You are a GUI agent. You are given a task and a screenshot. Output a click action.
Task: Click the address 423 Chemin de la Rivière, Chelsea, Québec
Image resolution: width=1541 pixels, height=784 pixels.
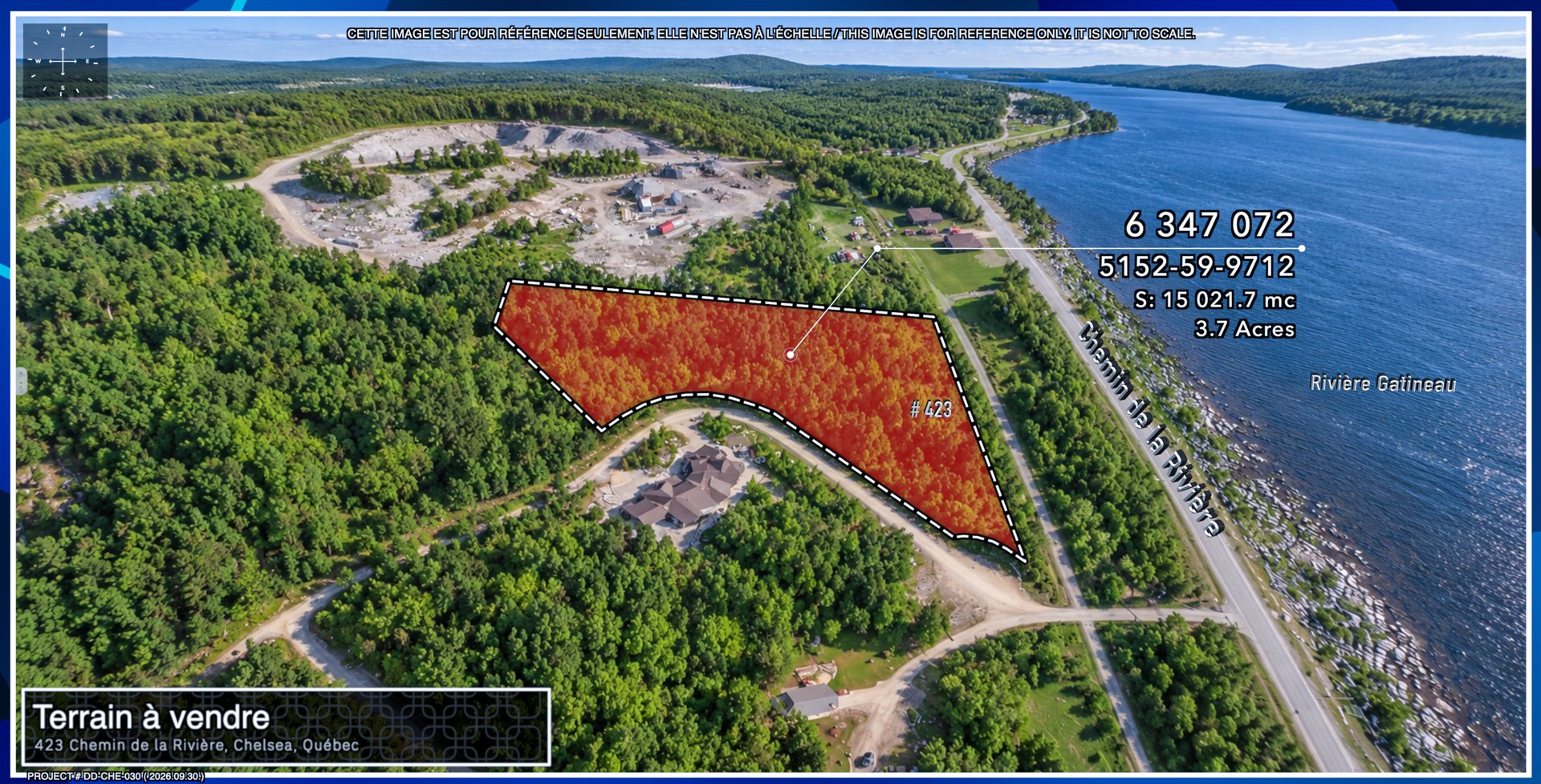coord(197,745)
